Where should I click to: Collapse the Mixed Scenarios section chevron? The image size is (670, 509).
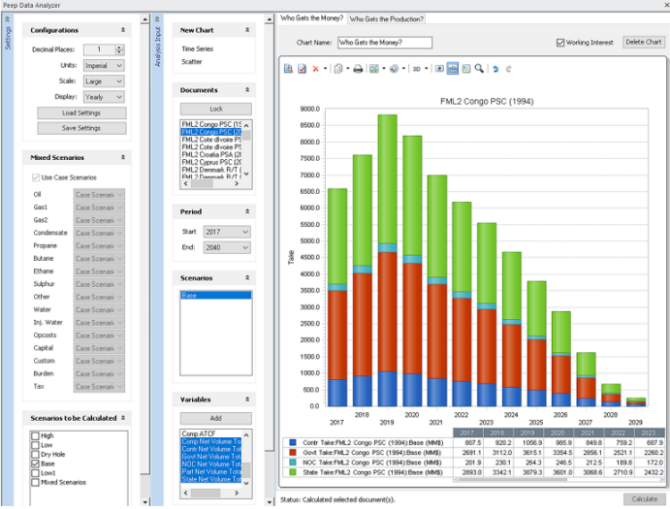tap(123, 157)
